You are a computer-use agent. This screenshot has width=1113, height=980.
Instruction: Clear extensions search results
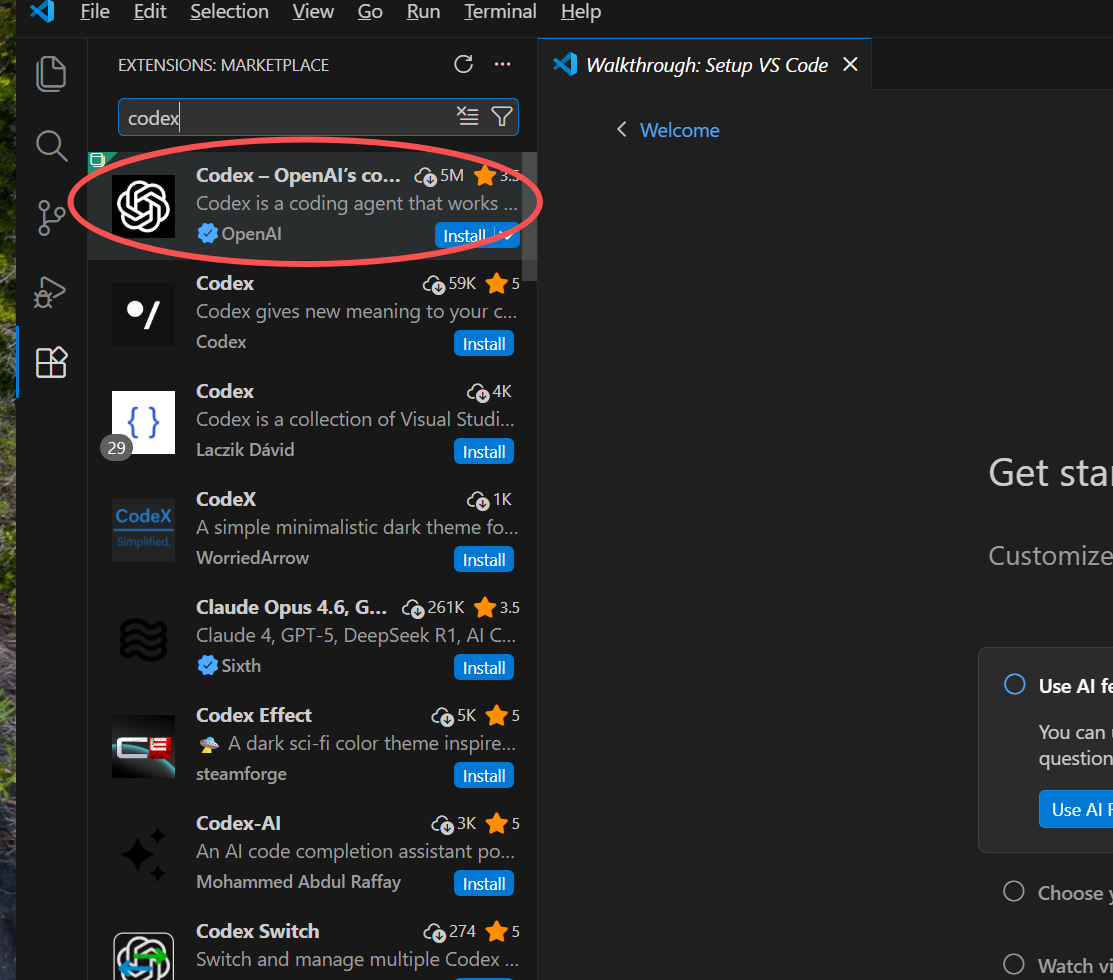(x=467, y=116)
